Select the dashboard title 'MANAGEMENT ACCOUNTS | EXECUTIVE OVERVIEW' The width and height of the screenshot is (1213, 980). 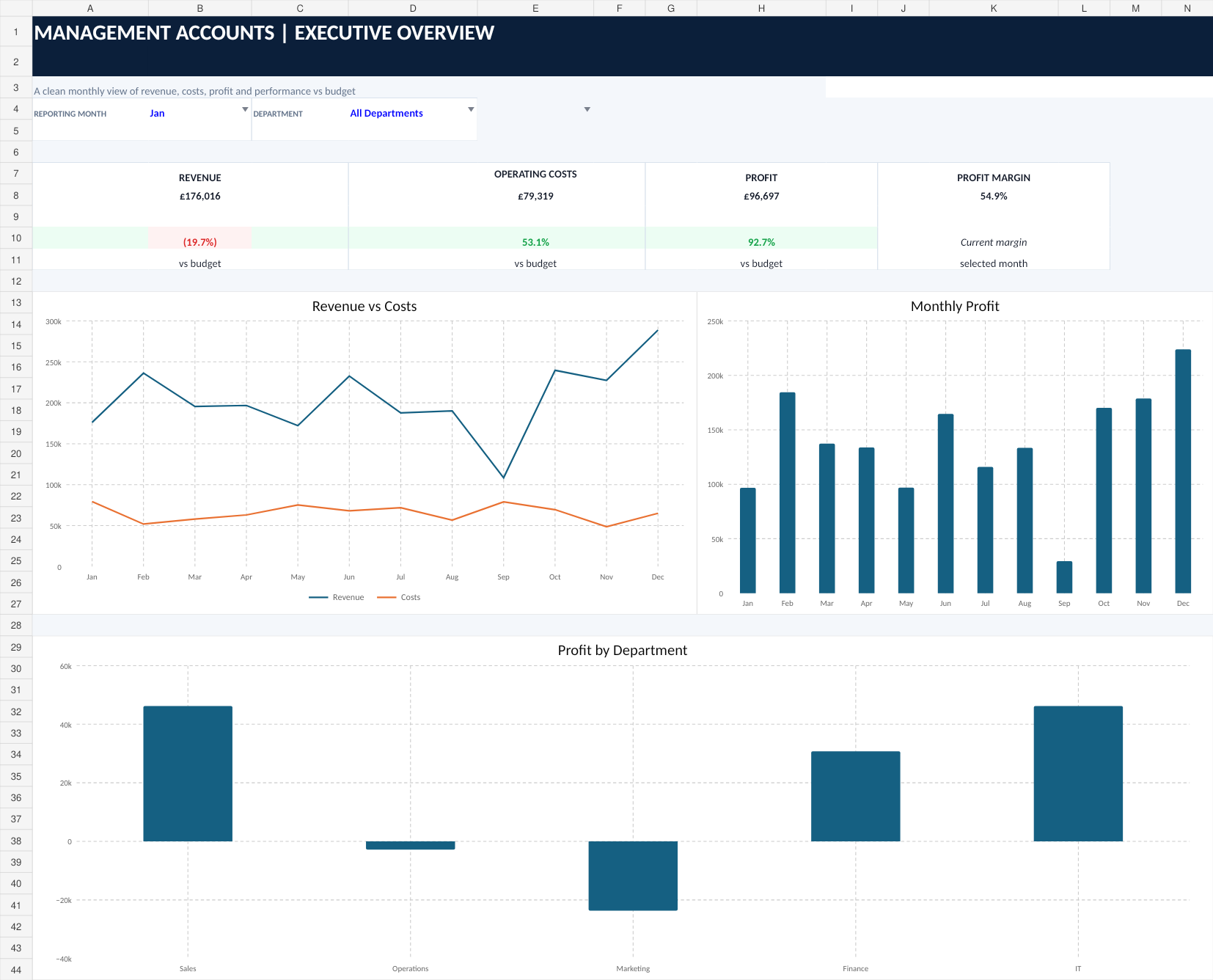click(x=264, y=33)
